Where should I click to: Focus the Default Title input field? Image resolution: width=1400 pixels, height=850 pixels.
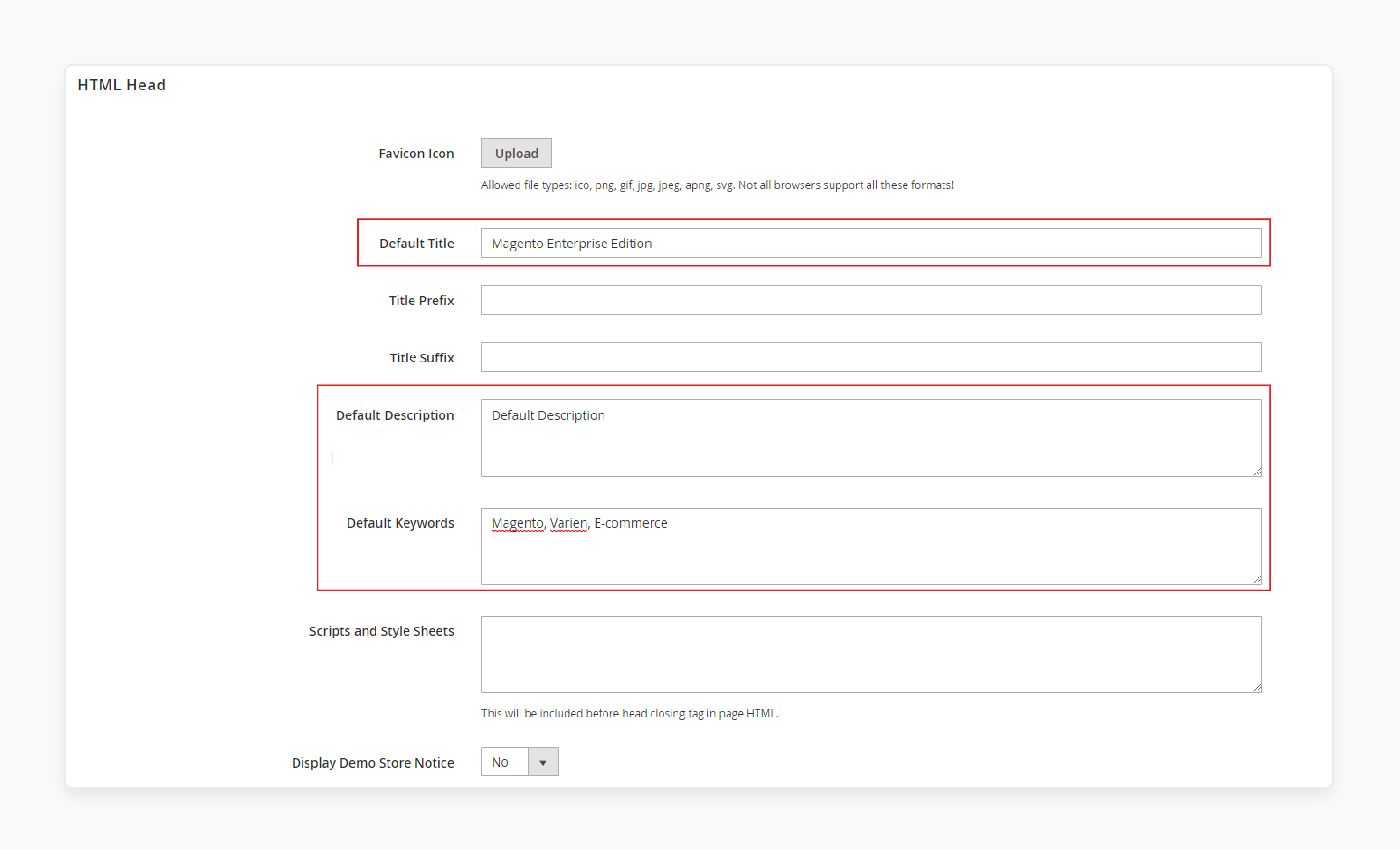(871, 243)
